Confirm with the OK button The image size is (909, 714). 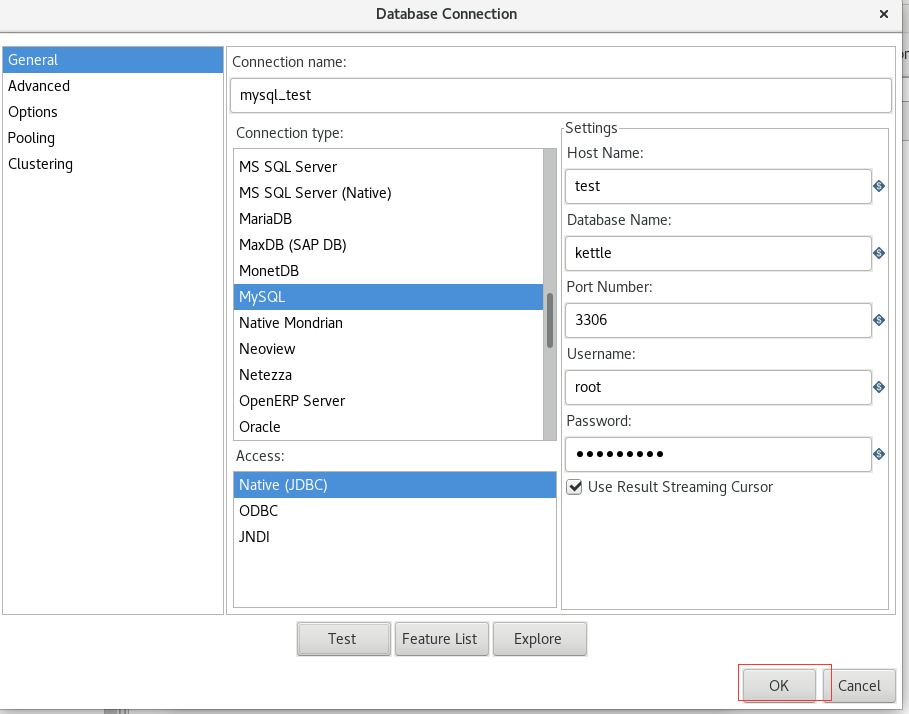pos(779,686)
